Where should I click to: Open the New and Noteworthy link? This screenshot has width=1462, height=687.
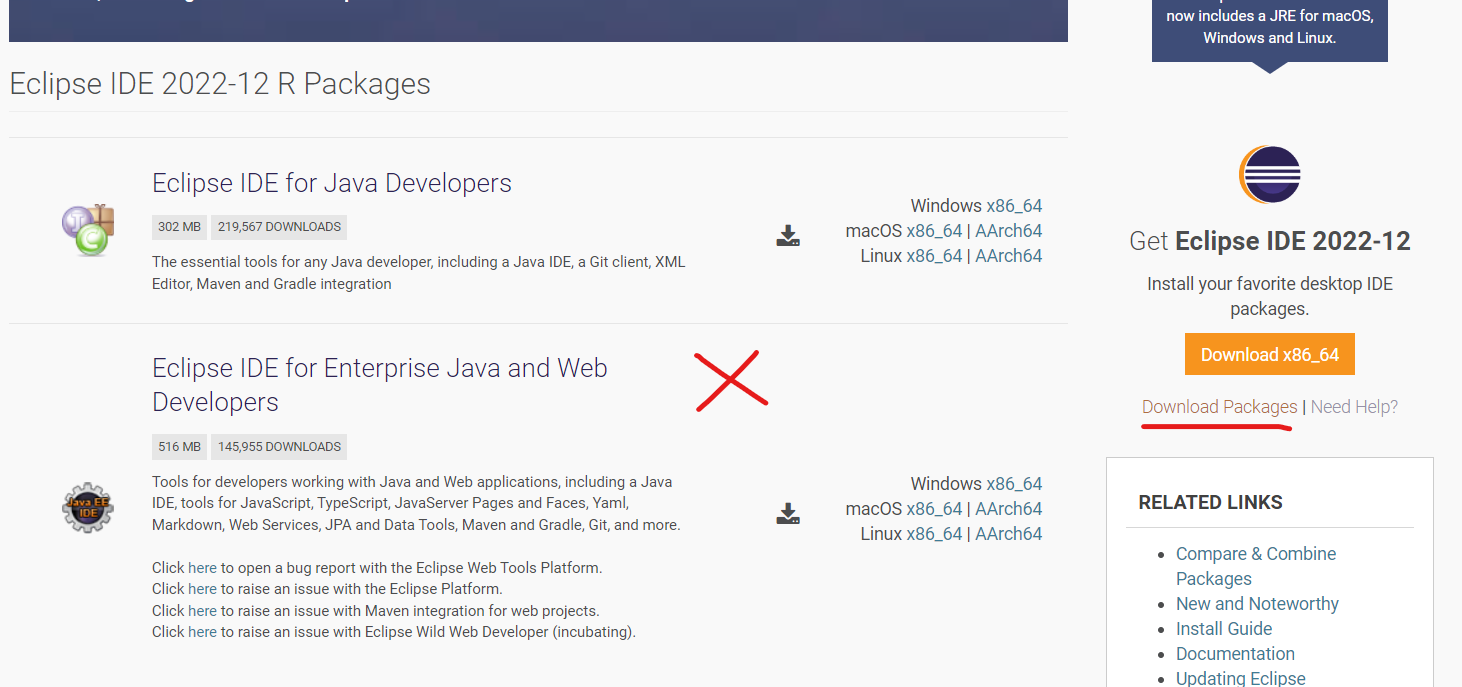pos(1257,604)
